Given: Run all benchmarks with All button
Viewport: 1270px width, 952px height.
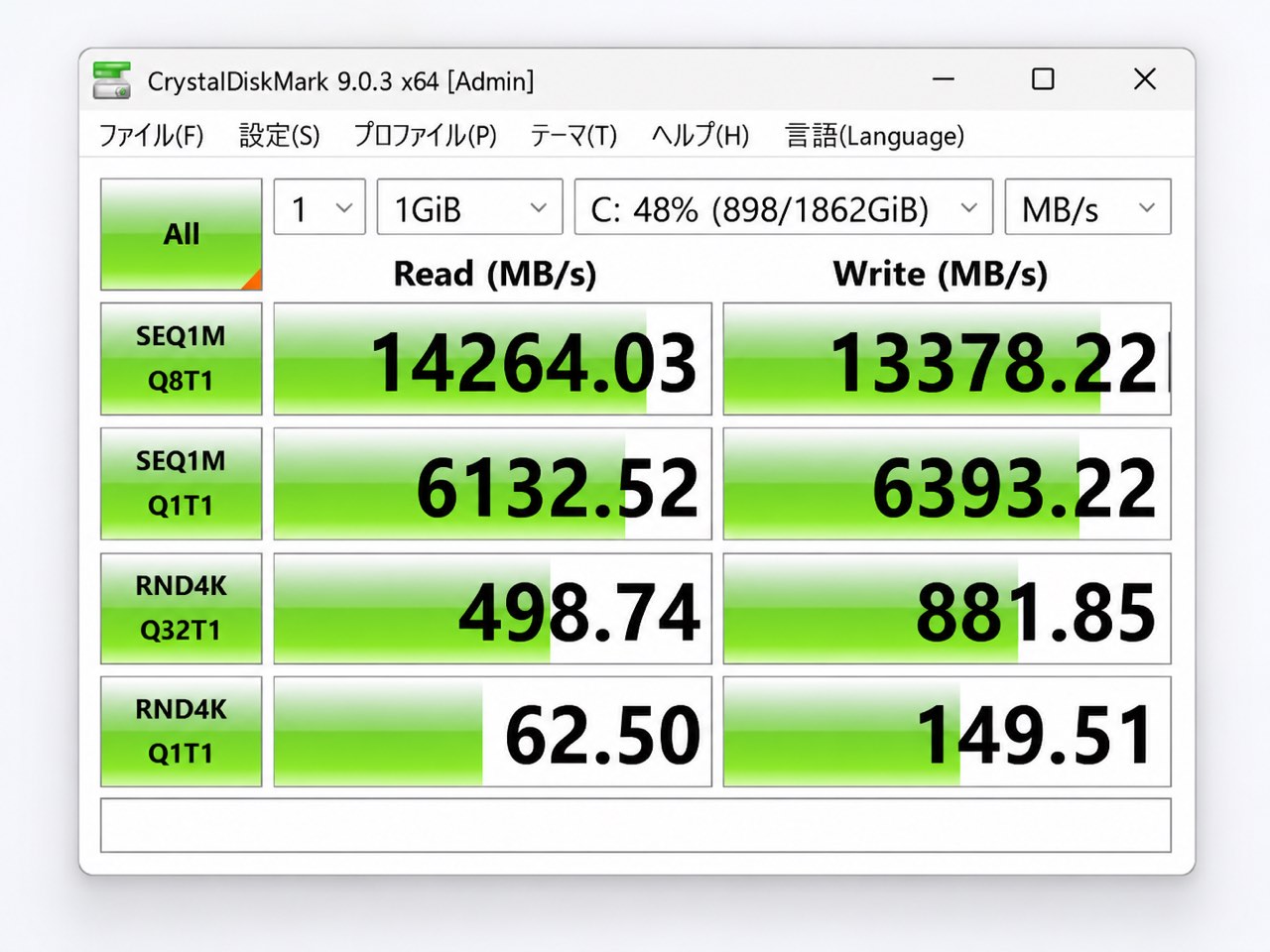Looking at the screenshot, I should (x=182, y=234).
